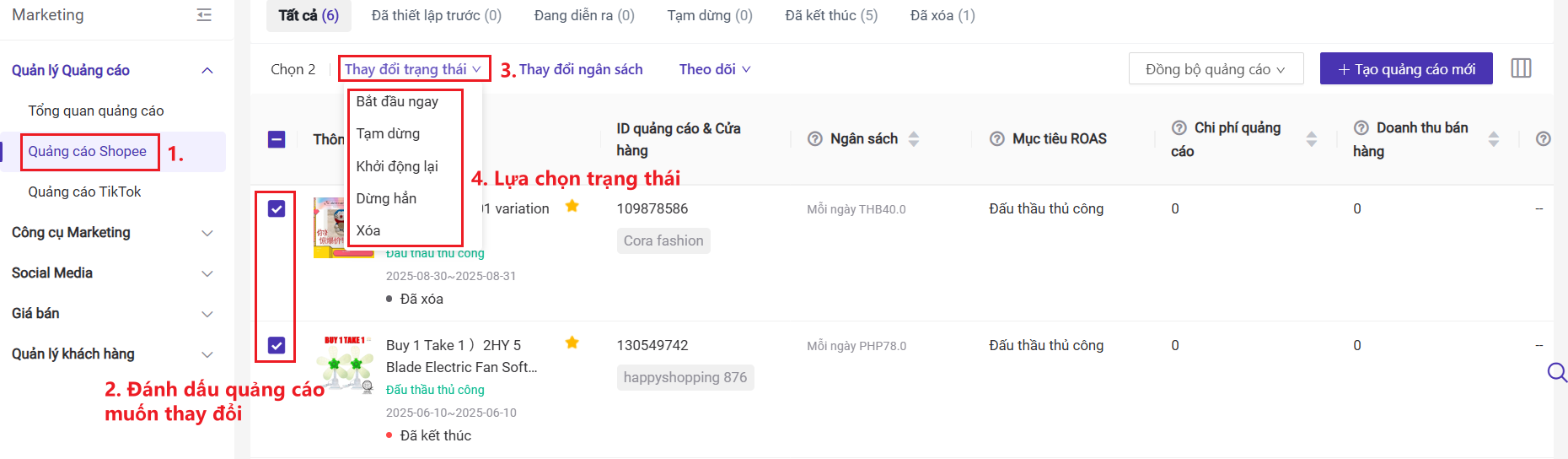The width and height of the screenshot is (1568, 459).
Task: Click the Tạo quảng cáo mới button
Action: tap(1405, 69)
